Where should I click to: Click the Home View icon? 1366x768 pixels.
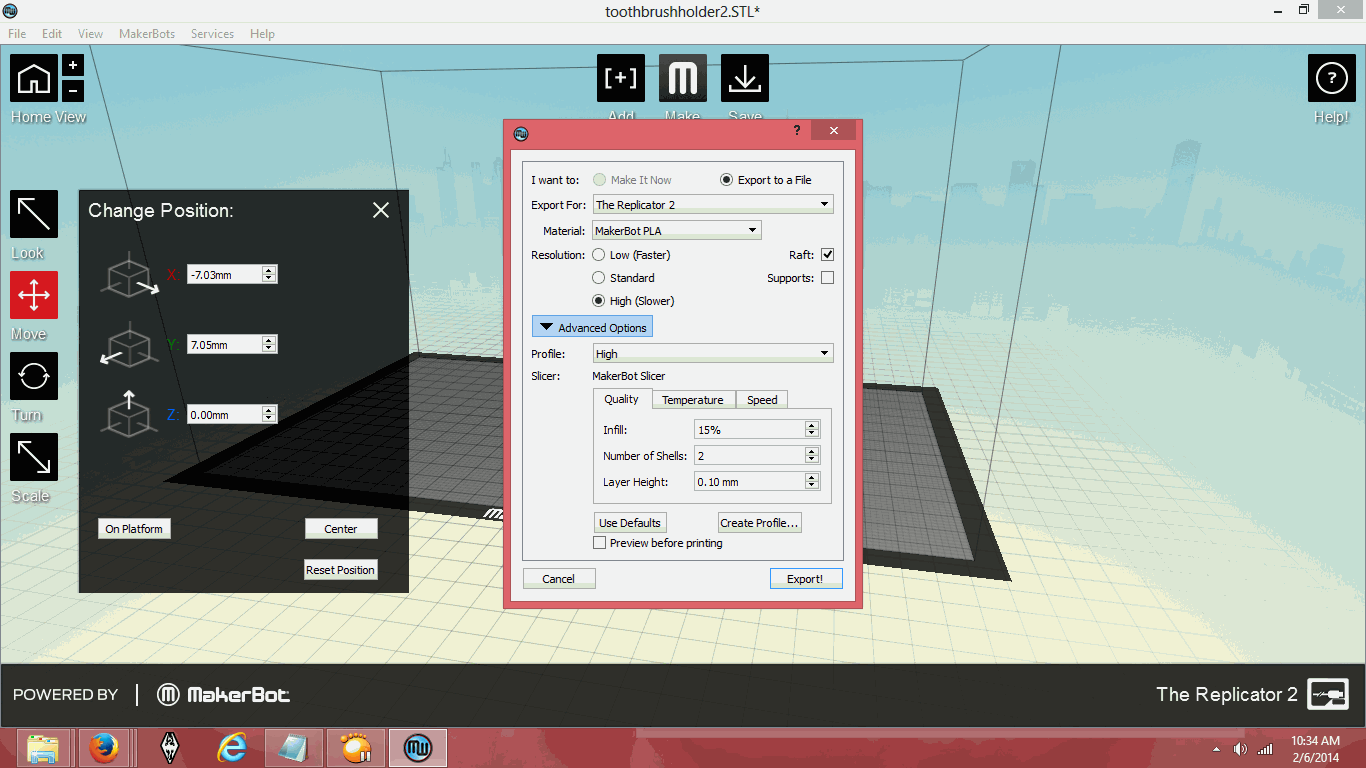(x=34, y=78)
